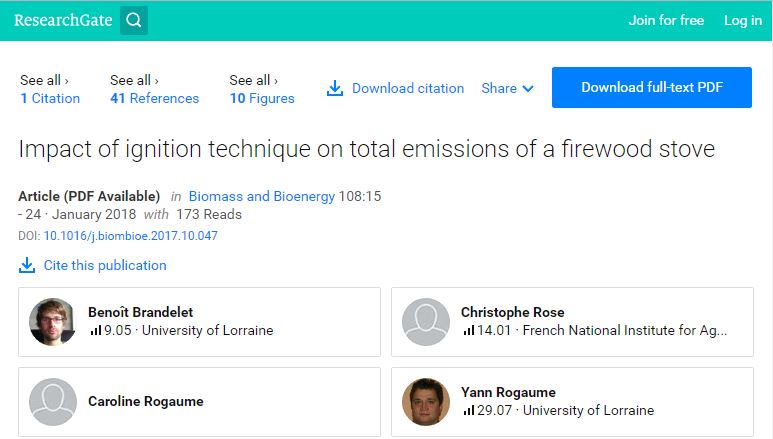Open Caroline Rogaume's avatar placeholder
The width and height of the screenshot is (773, 439).
pos(53,402)
